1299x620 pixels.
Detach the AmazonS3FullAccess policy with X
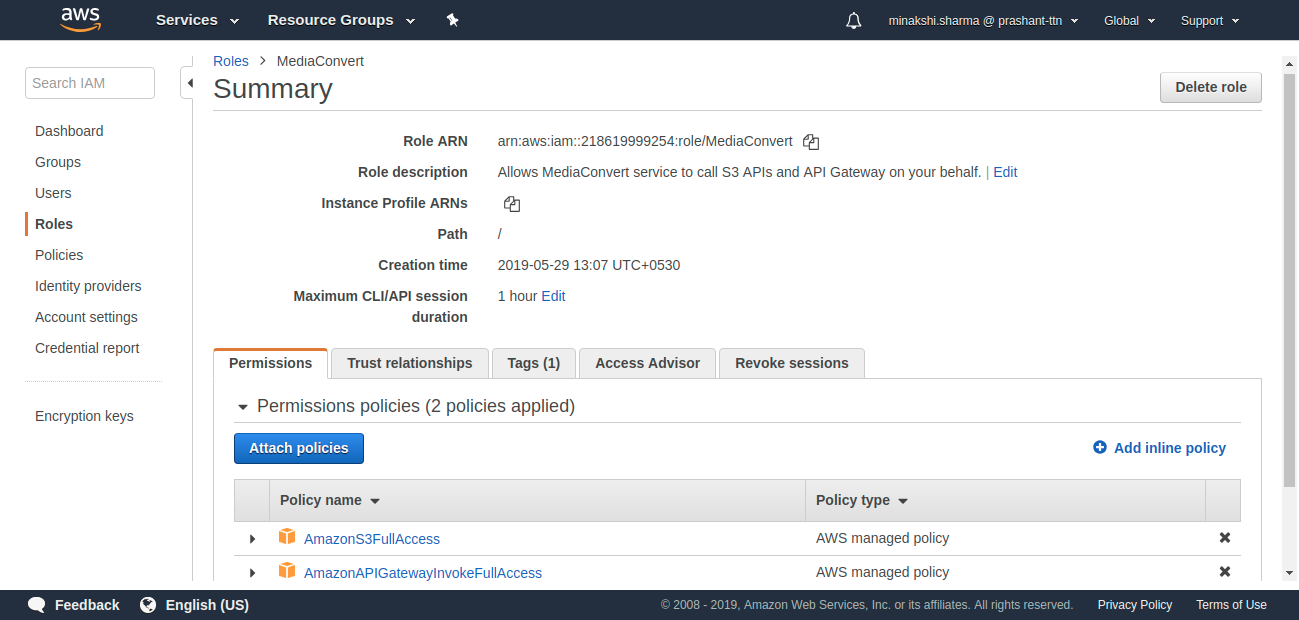click(1225, 538)
